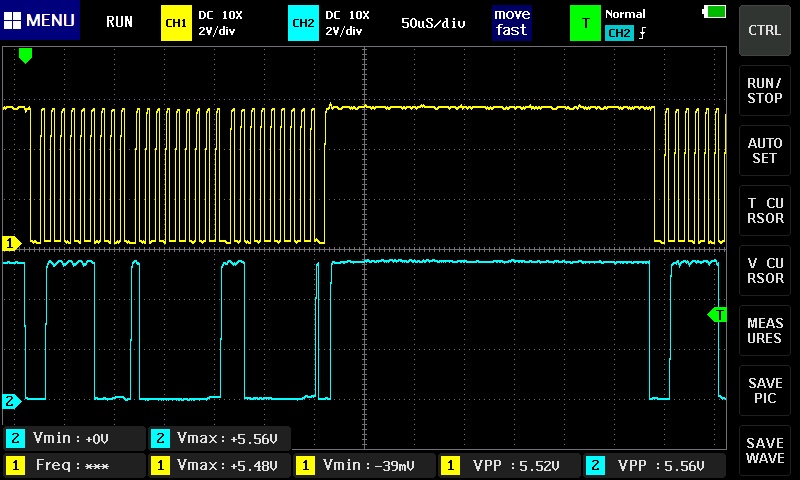Open CH1 DC 10X 2V/div settings
Viewport: 800px width, 480px height.
coord(220,23)
